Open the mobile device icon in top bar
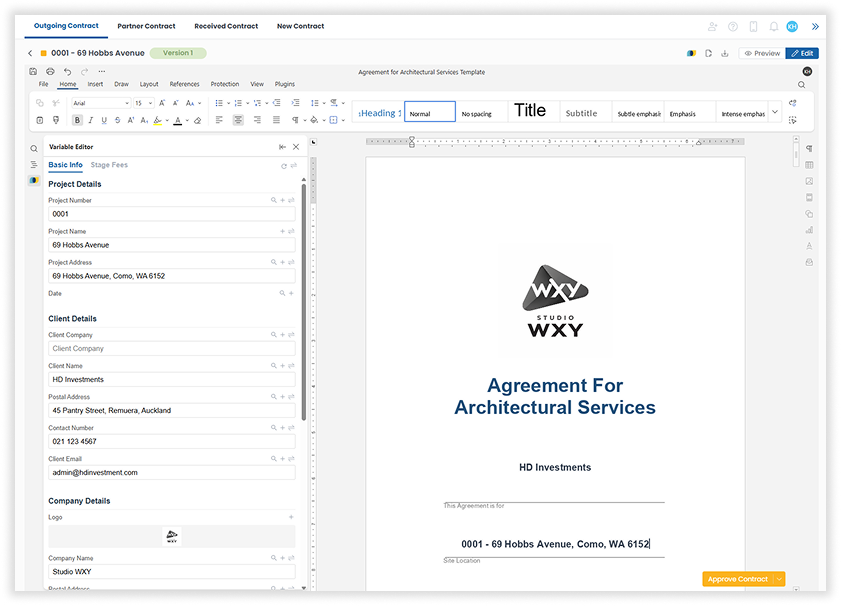841x606 pixels. pos(753,26)
